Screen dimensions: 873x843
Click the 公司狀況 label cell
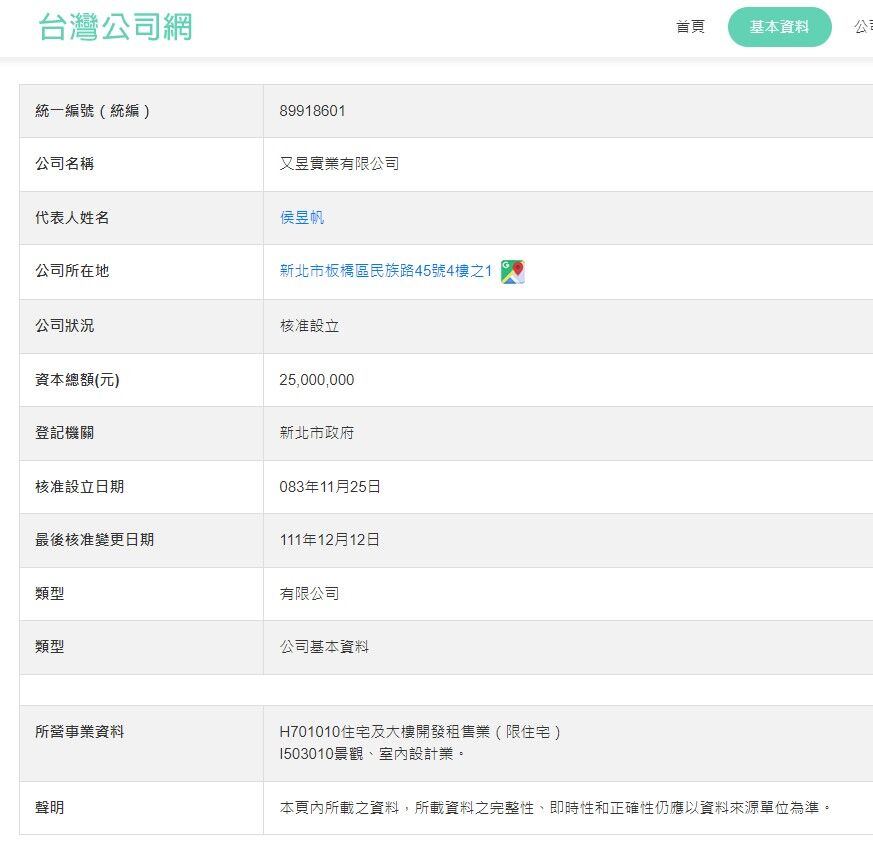pos(141,326)
